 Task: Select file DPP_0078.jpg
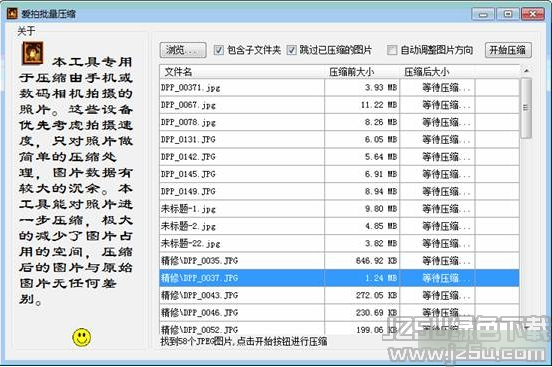coord(339,122)
